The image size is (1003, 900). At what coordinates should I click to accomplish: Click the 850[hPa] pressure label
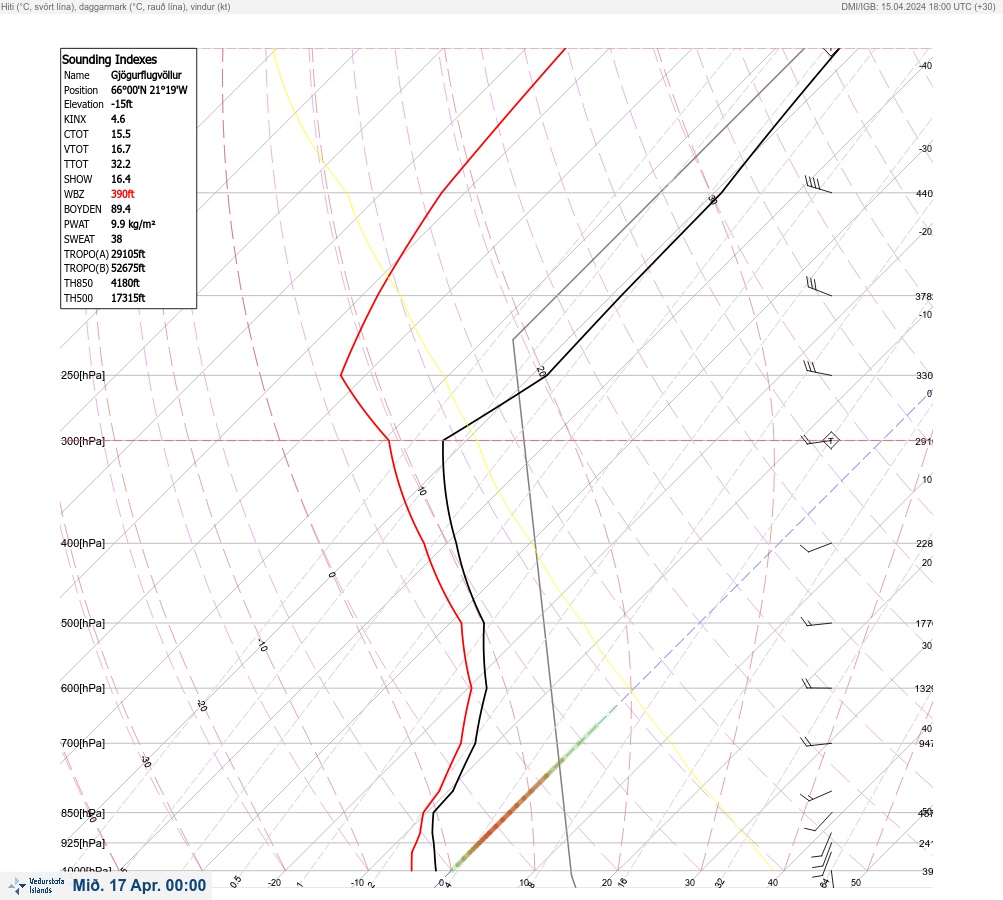[83, 814]
